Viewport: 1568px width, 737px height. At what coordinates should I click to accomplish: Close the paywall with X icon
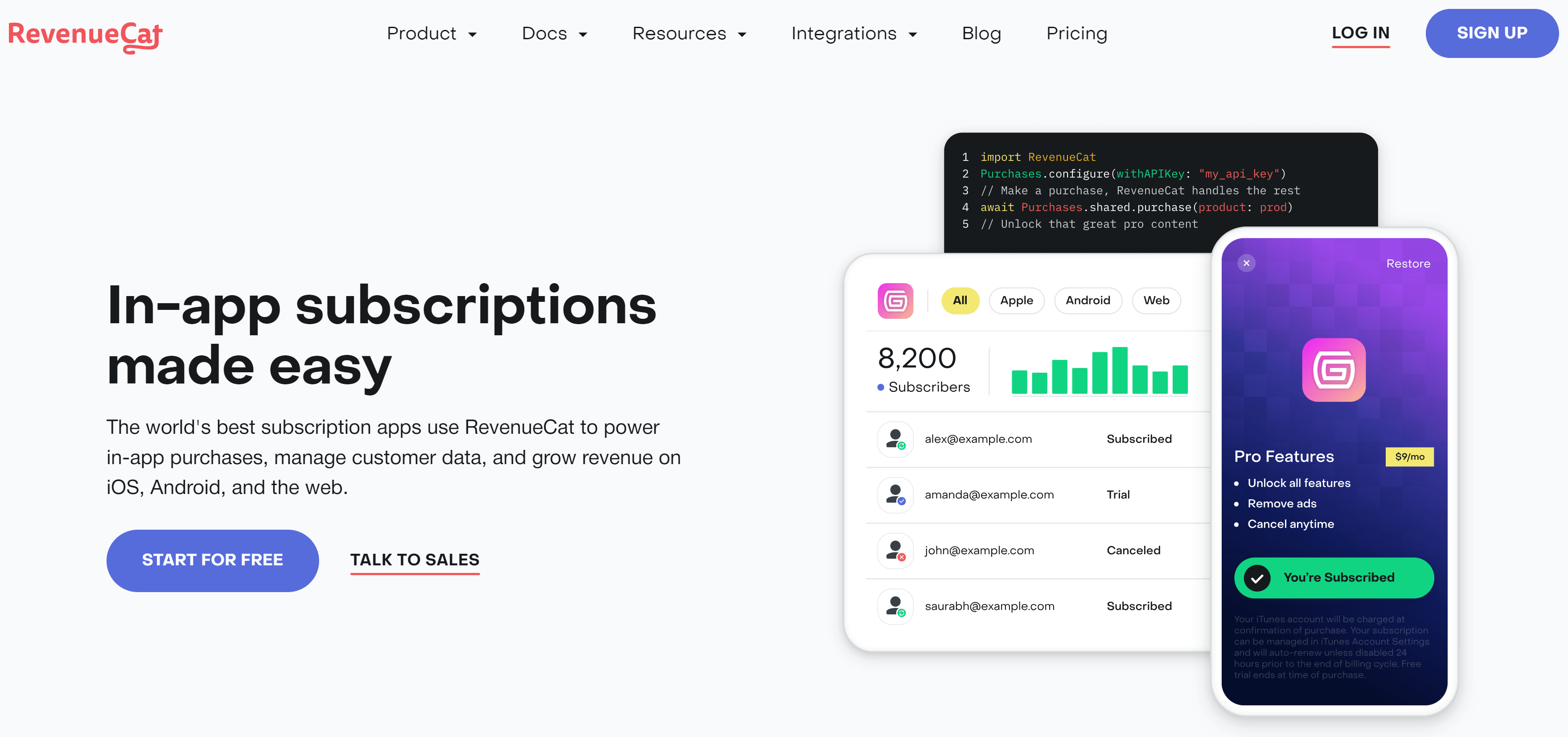1246,263
